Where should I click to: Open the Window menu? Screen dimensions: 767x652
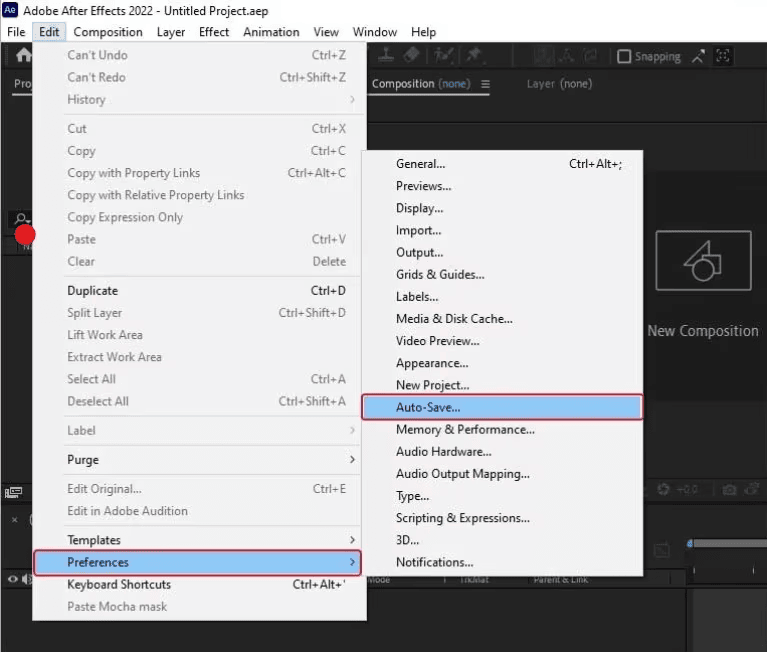click(375, 32)
